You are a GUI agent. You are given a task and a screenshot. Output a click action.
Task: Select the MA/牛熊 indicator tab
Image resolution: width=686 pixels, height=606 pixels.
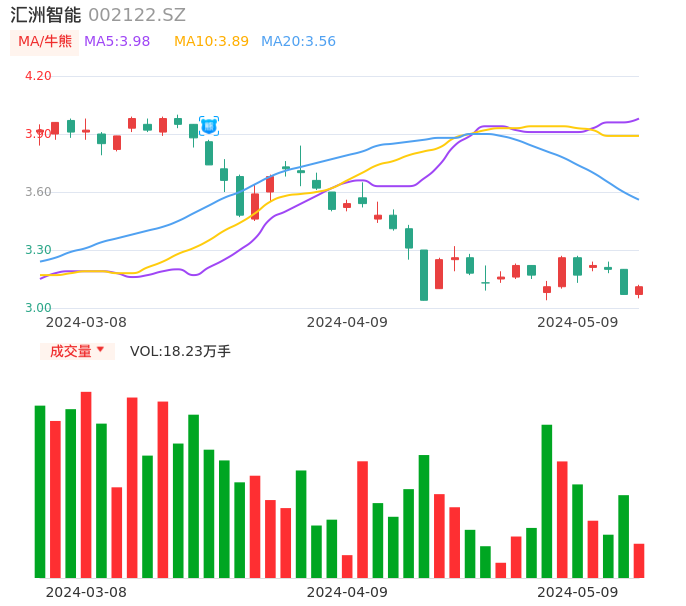[45, 42]
